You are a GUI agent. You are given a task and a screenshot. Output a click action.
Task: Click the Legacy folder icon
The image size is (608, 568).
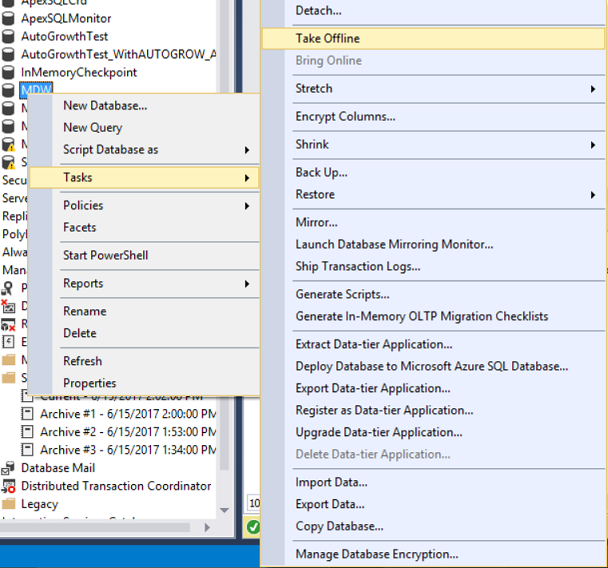pyautogui.click(x=9, y=504)
